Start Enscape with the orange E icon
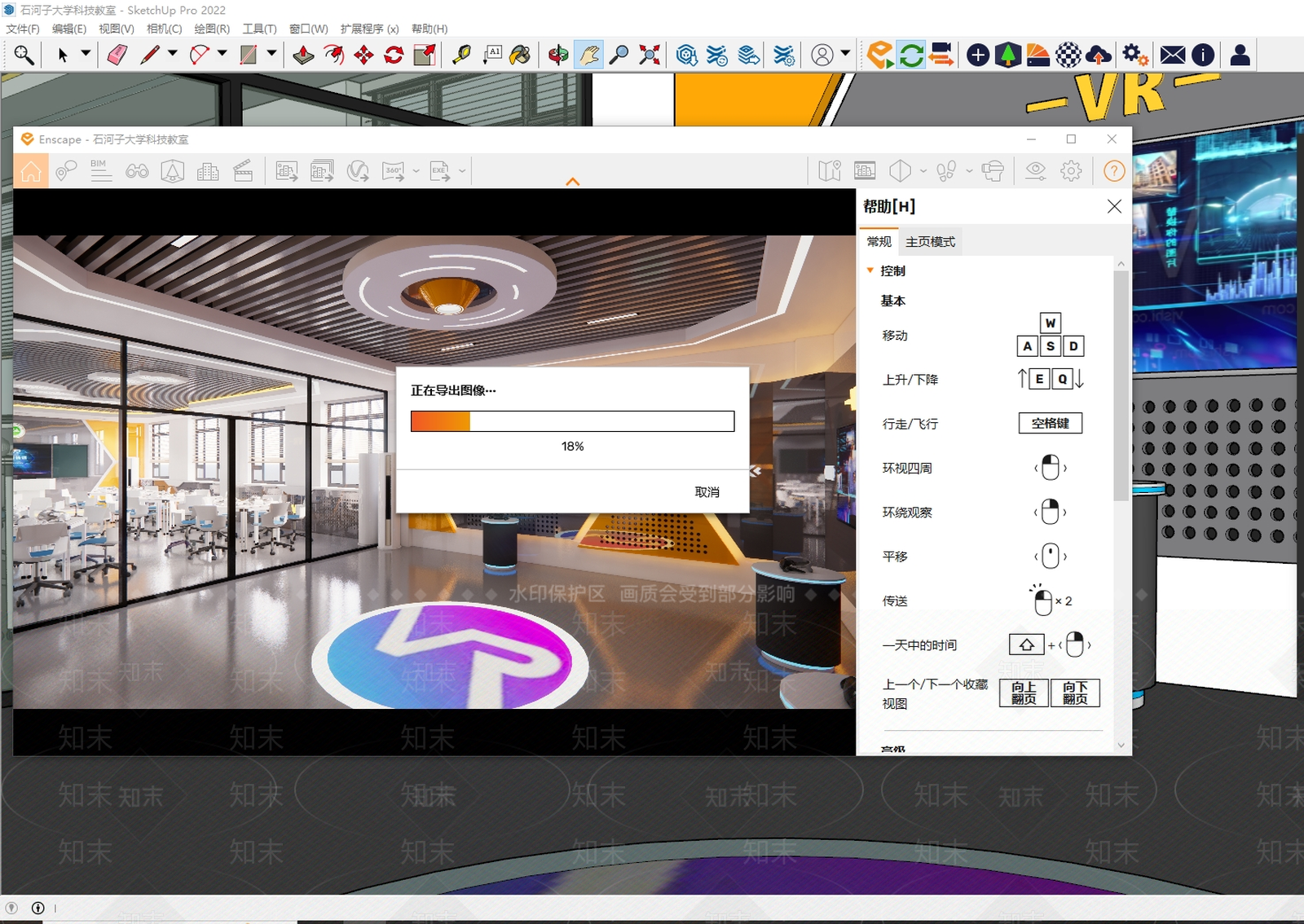1304x924 pixels. click(x=879, y=55)
